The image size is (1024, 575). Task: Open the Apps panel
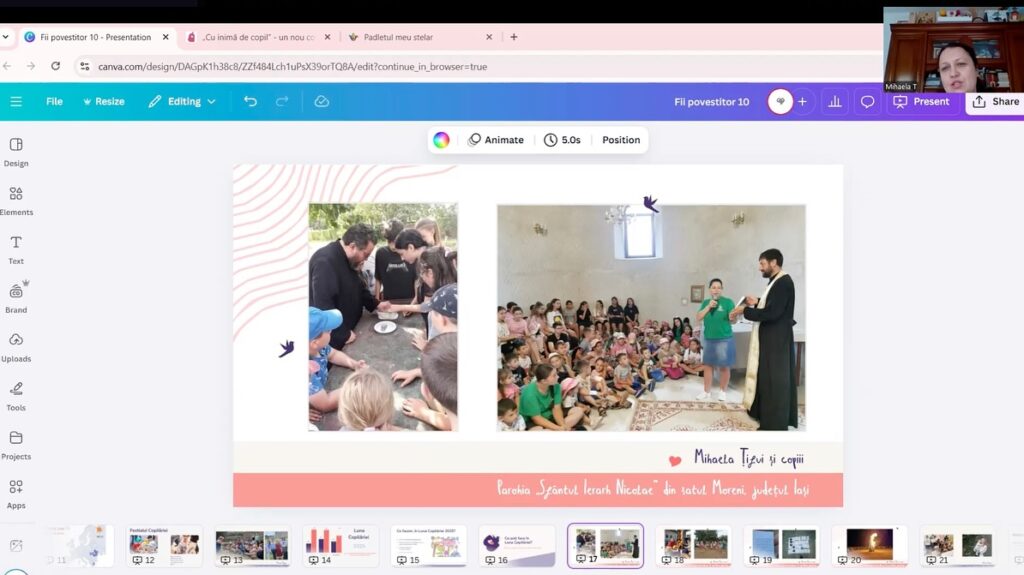[16, 495]
